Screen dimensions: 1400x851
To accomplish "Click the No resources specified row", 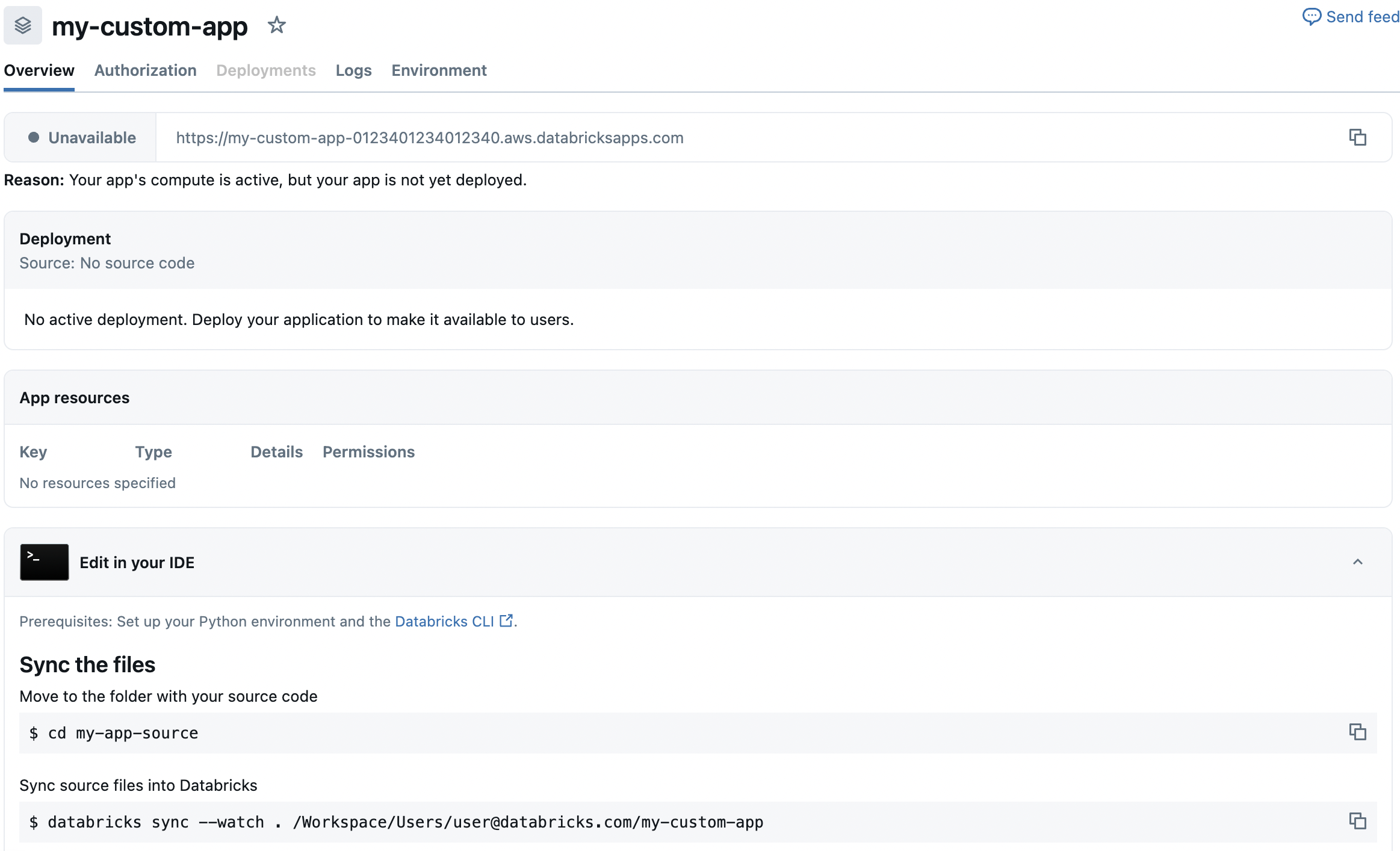I will coord(97,482).
